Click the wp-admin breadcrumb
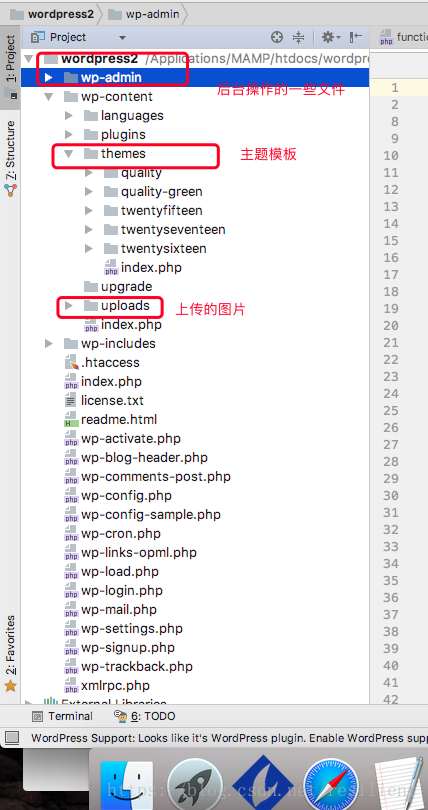Image resolution: width=428 pixels, height=810 pixels. click(144, 14)
